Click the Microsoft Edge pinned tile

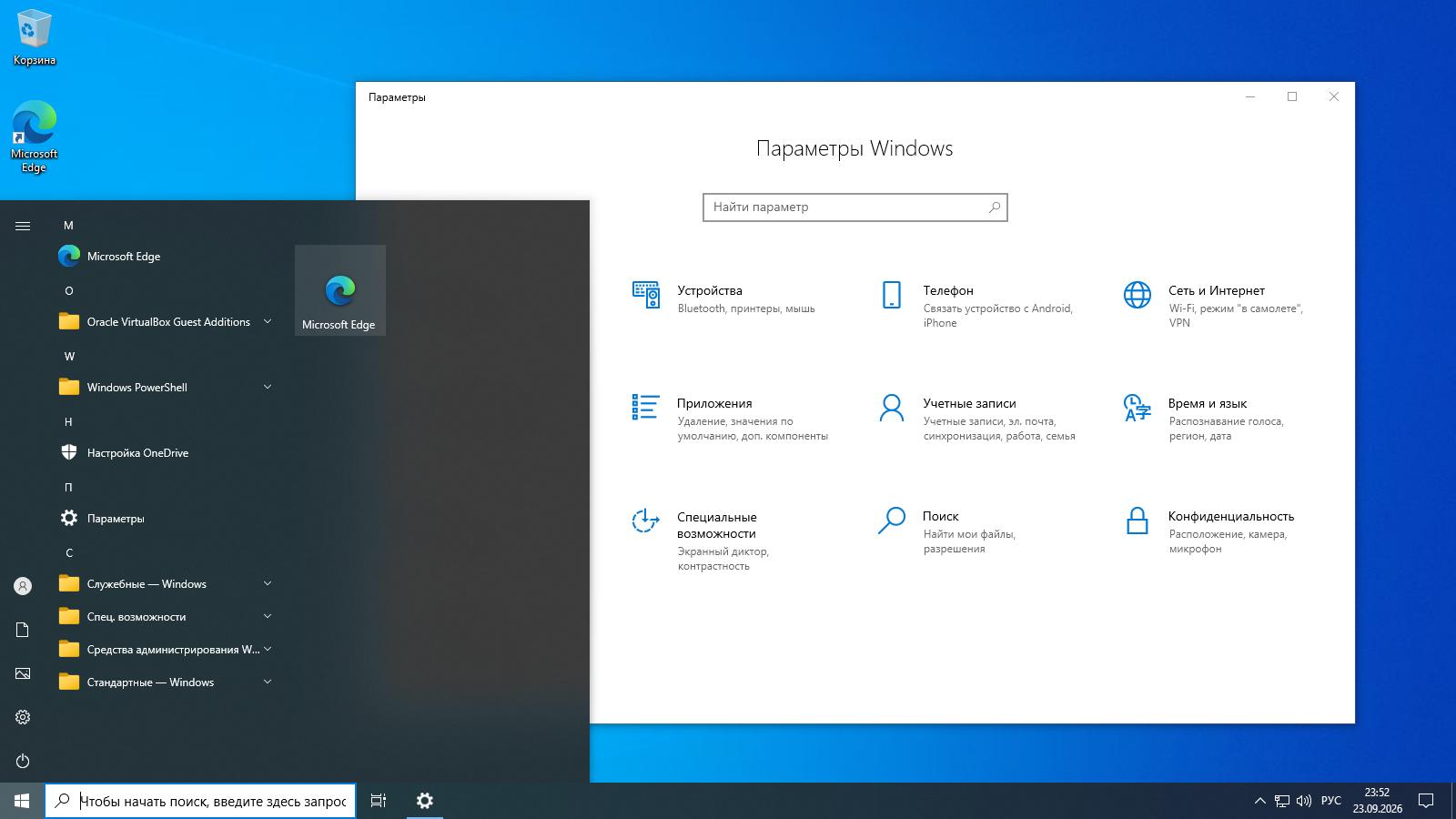tap(340, 290)
